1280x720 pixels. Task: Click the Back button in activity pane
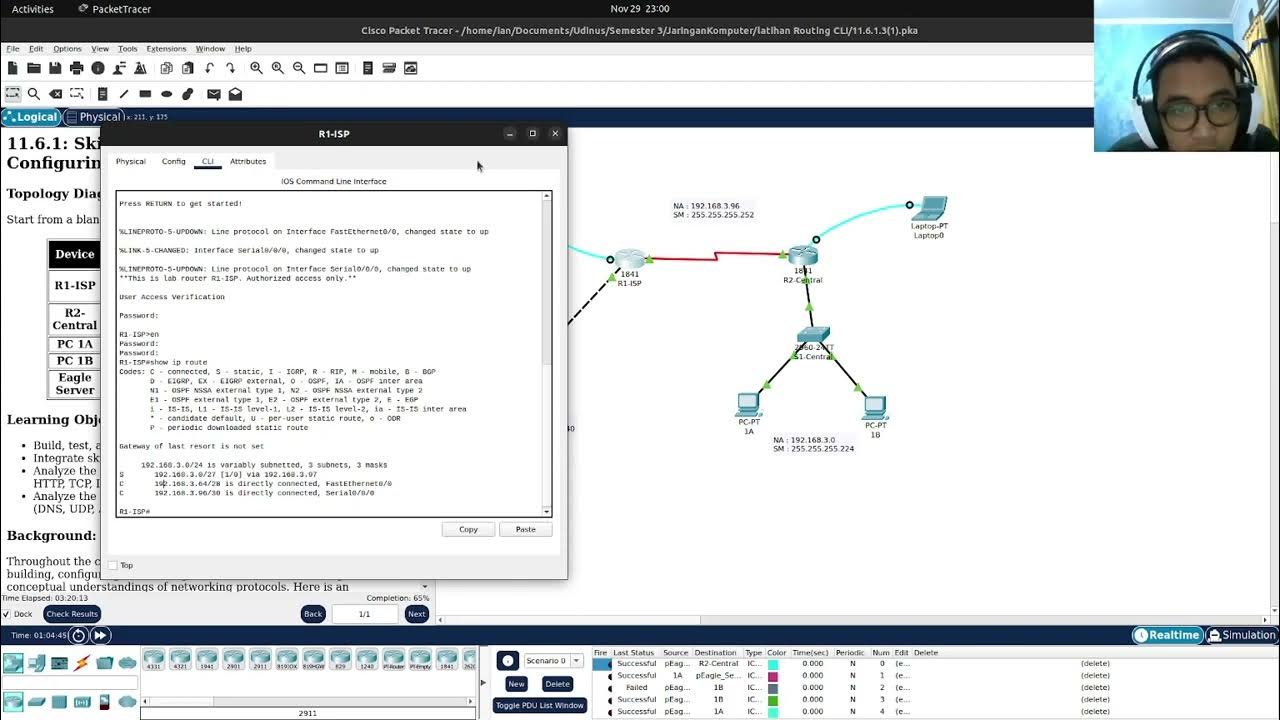(x=313, y=614)
